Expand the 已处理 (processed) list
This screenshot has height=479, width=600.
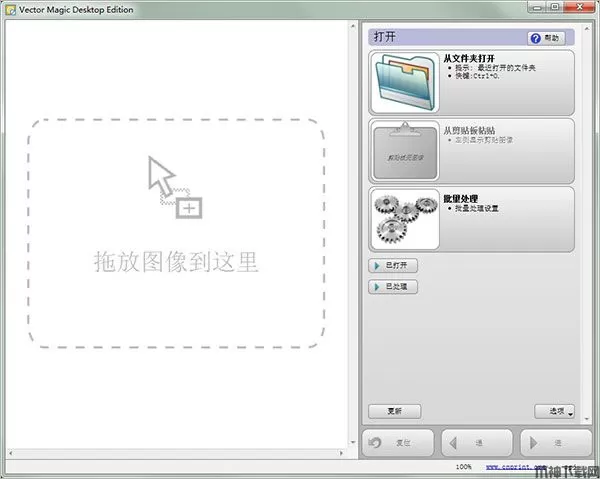pos(393,287)
